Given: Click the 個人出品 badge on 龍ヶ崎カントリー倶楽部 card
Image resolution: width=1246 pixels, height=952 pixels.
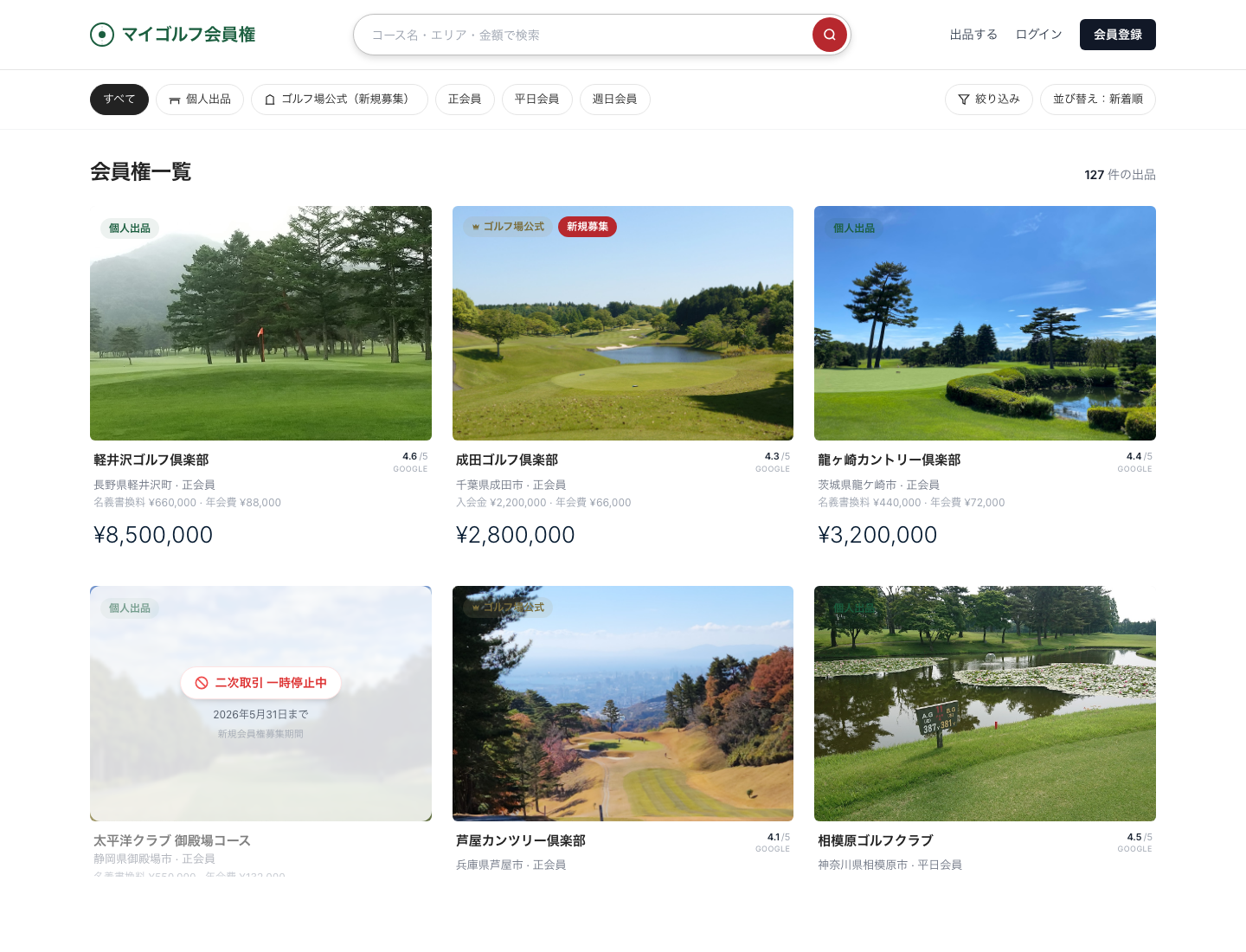Looking at the screenshot, I should click(x=853, y=228).
